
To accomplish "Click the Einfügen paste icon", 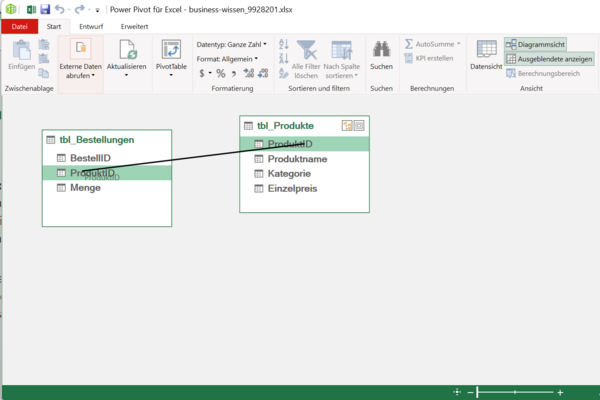I will pos(21,50).
